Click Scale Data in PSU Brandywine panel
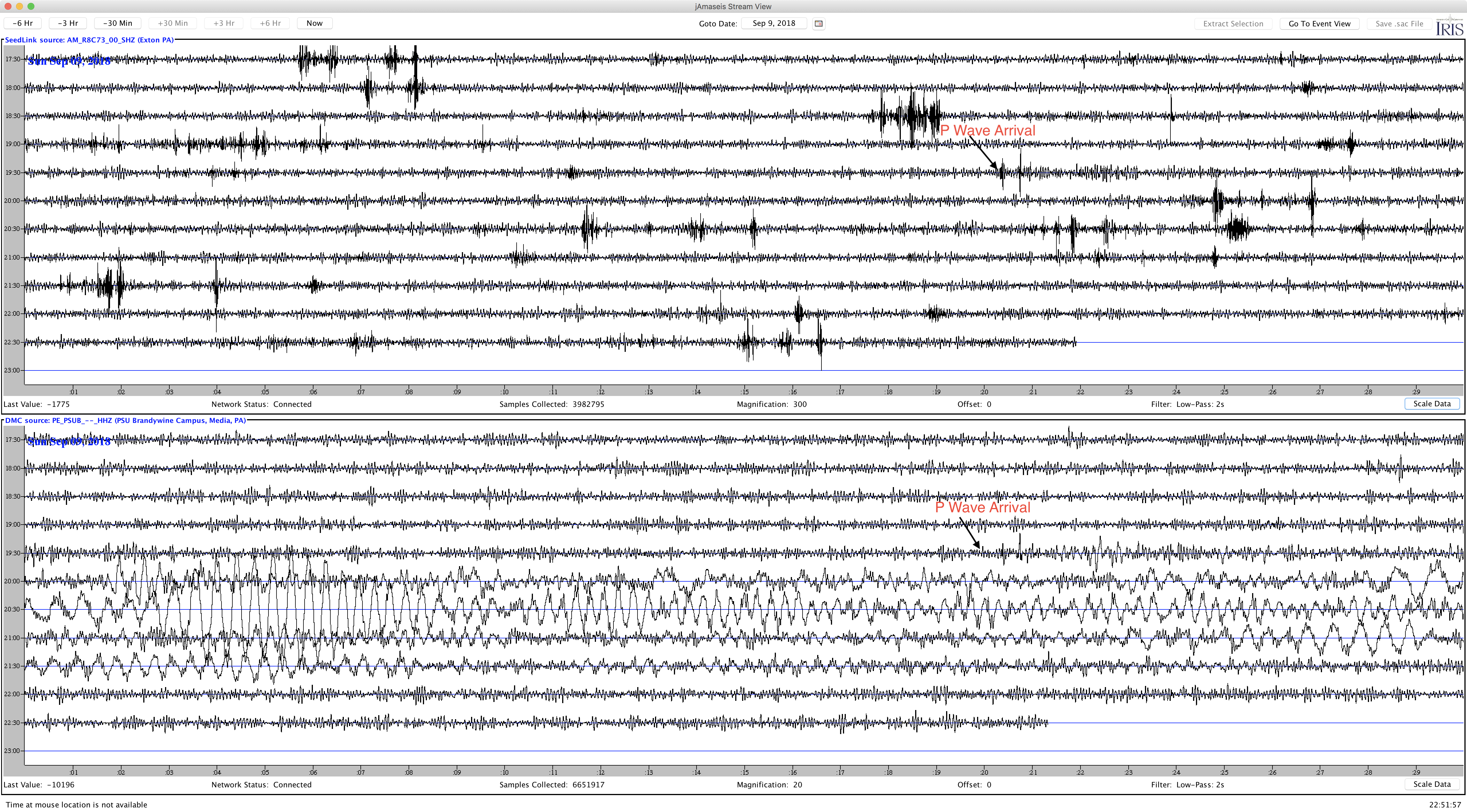 (x=1432, y=784)
